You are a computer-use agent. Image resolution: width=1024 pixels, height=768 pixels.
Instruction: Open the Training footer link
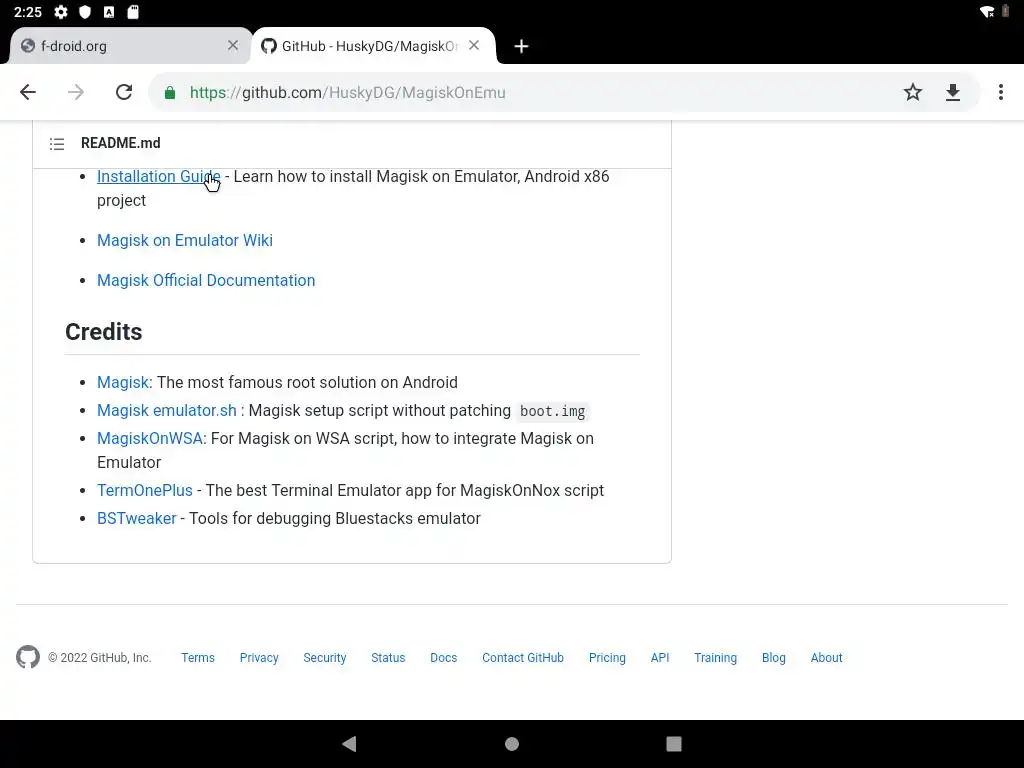click(x=715, y=658)
